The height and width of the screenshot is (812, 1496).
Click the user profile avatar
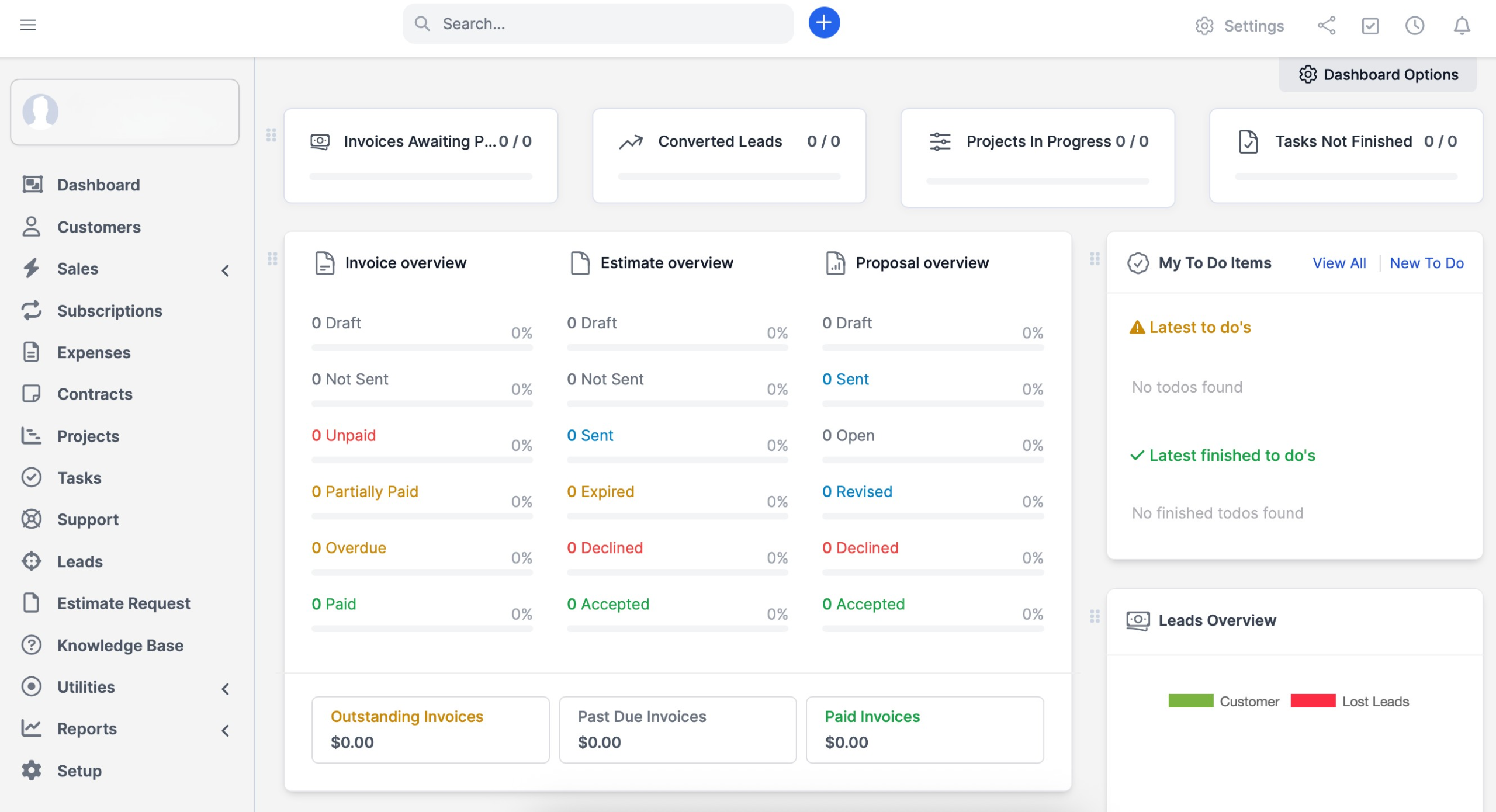coord(40,111)
